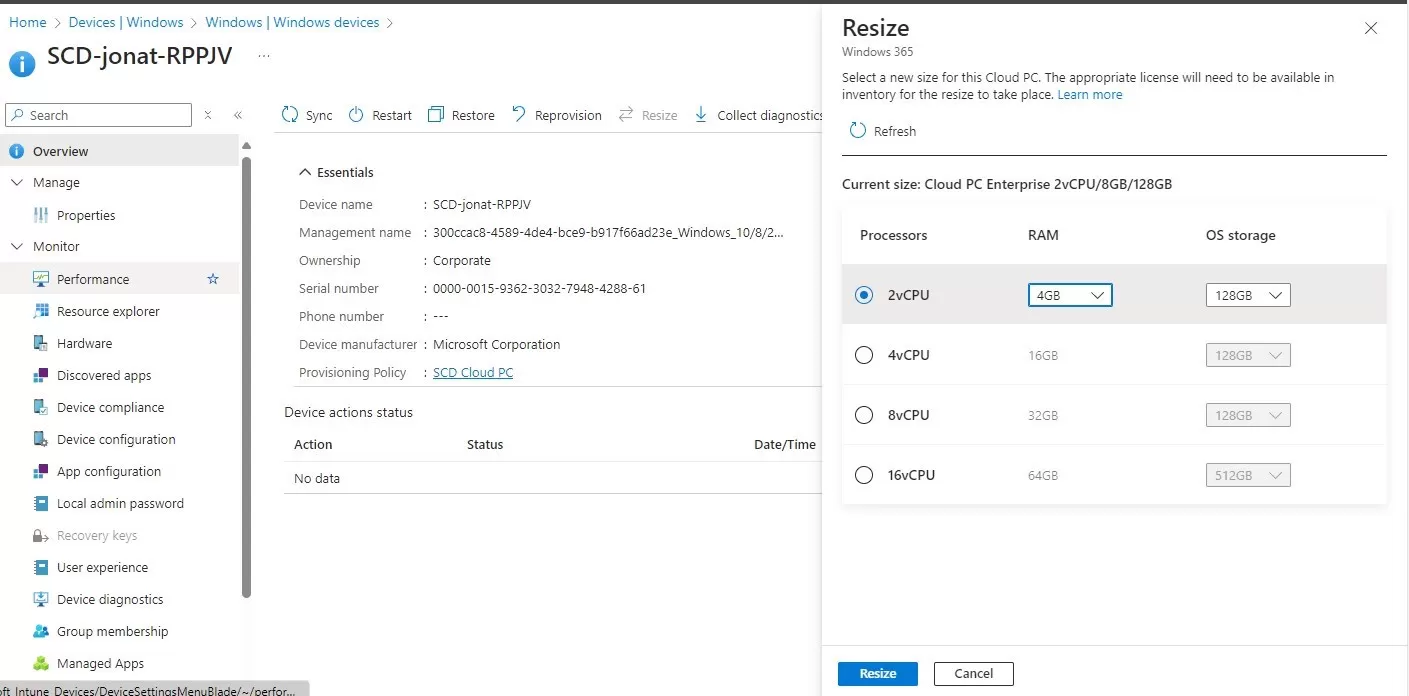Open the RAM dropdown showing 4GB

1069,294
